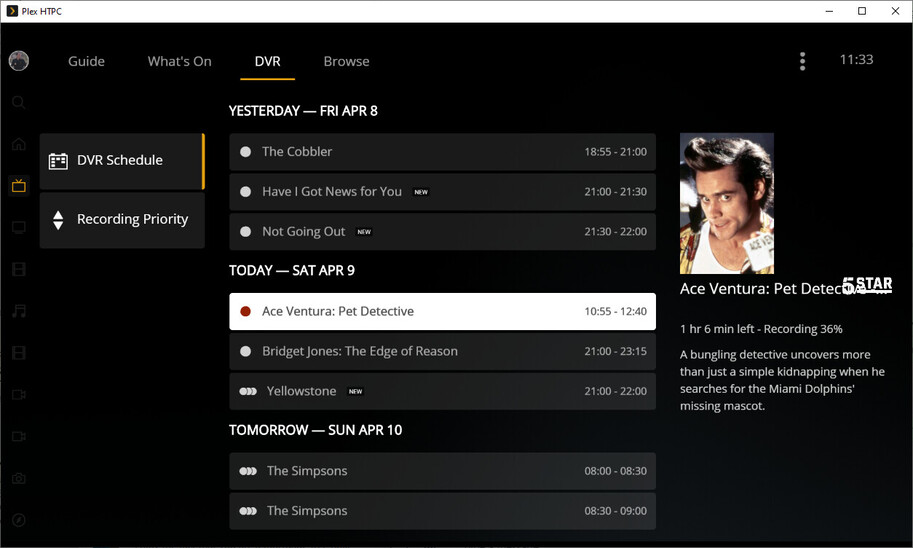Screen dimensions: 913x548
Task: Click the recording dot beside Bridget Jones
Action: pyautogui.click(x=246, y=351)
